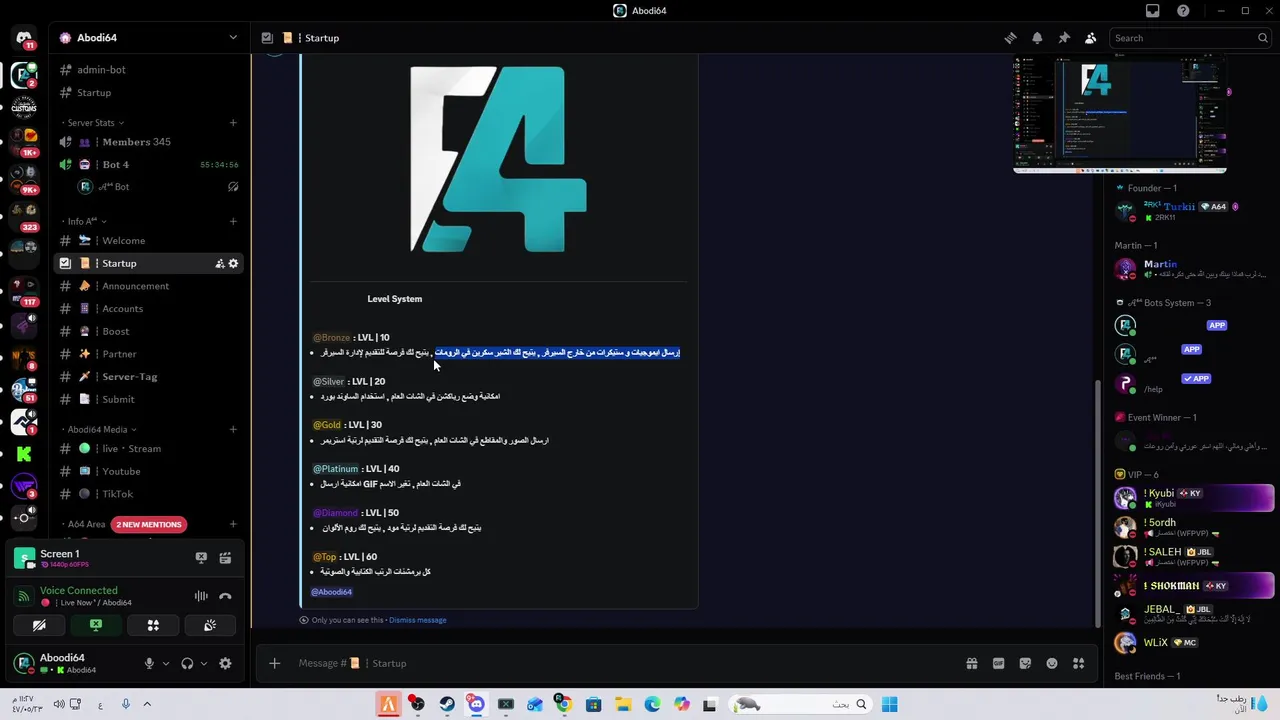Open Discord direct messages home icon
Image resolution: width=1280 pixels, height=720 pixels.
click(24, 38)
